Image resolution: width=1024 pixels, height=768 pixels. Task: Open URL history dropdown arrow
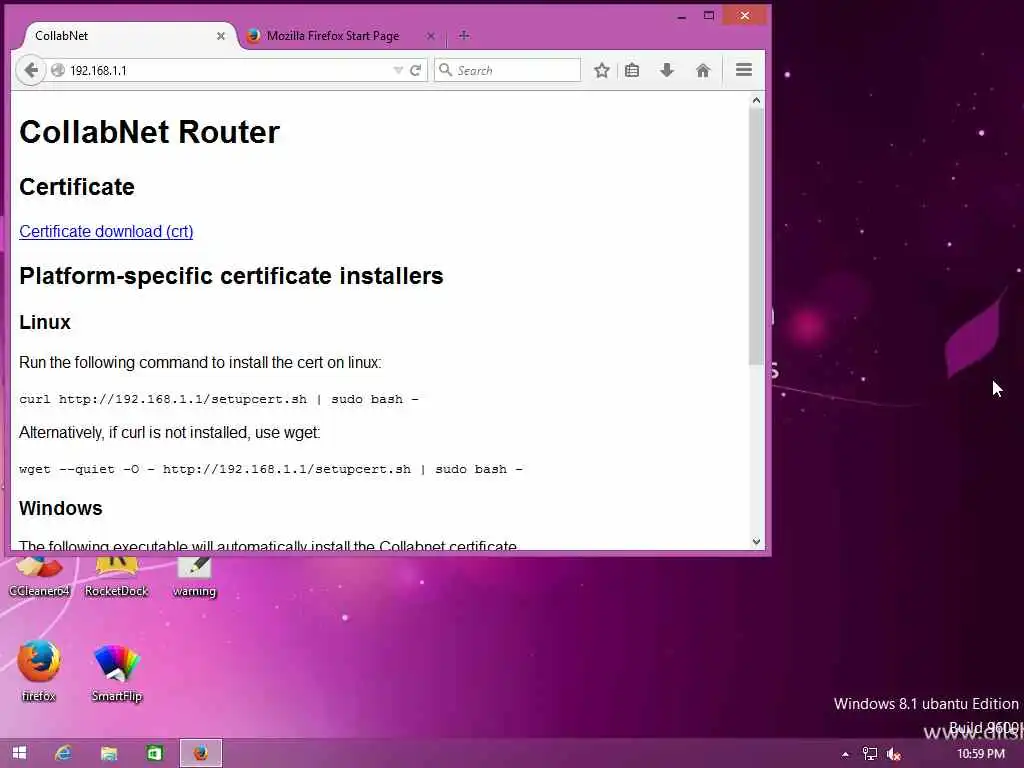coord(398,70)
